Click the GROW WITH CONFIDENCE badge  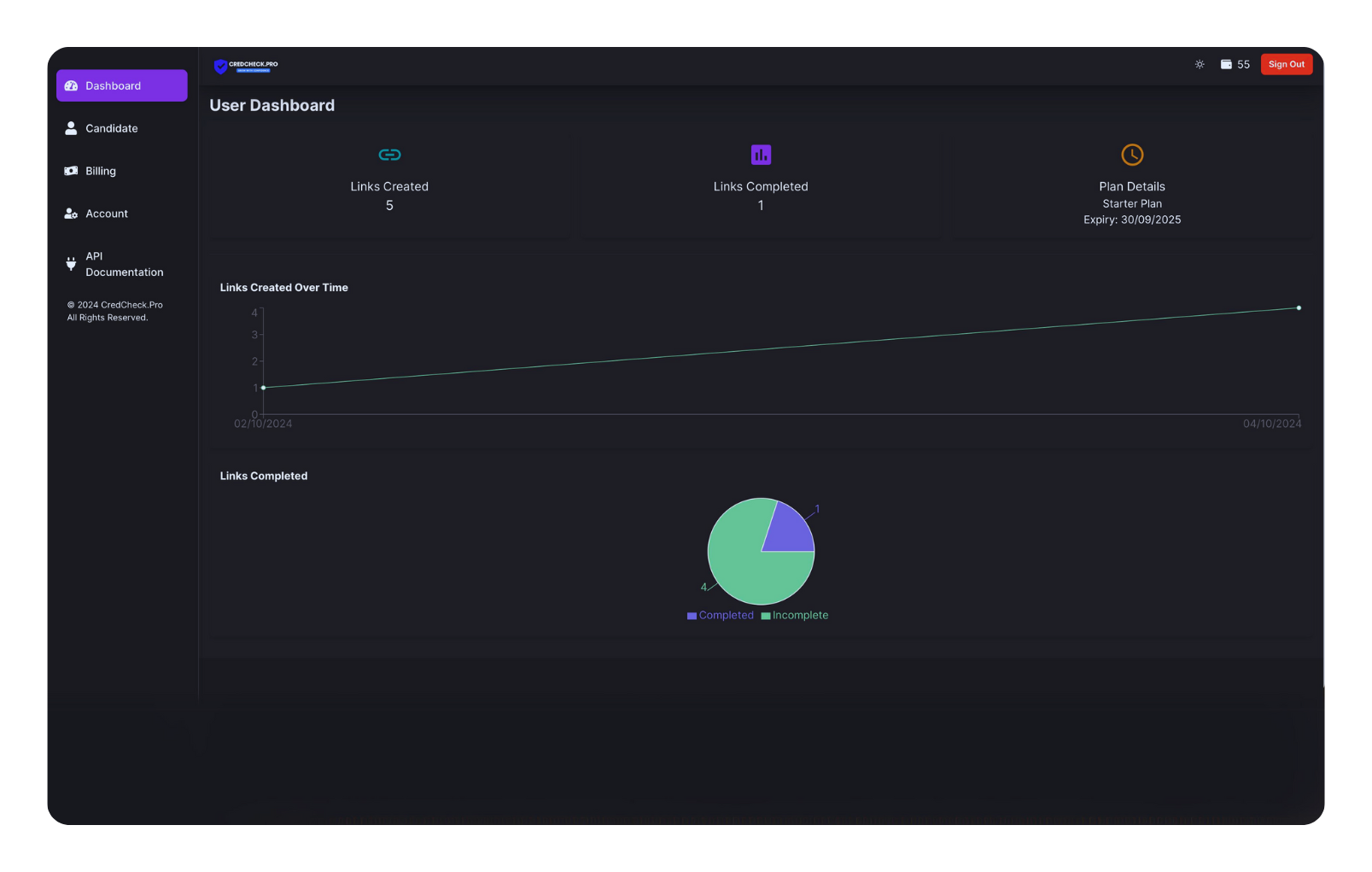pos(253,72)
